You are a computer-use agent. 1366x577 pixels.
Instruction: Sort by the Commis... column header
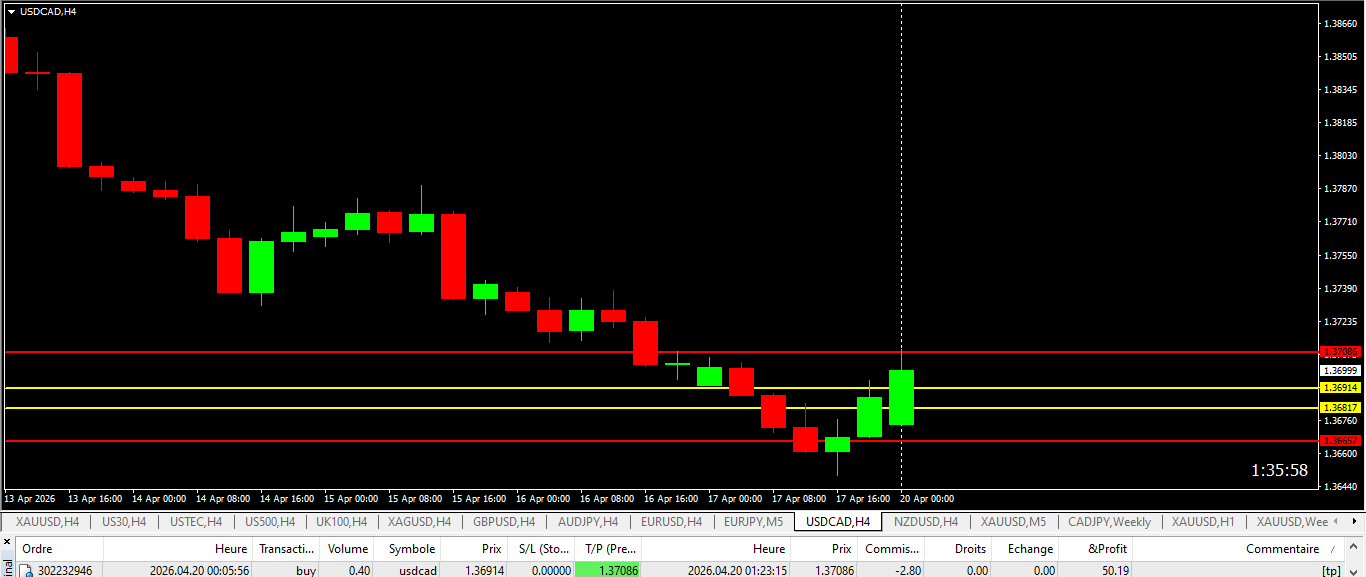(892, 548)
